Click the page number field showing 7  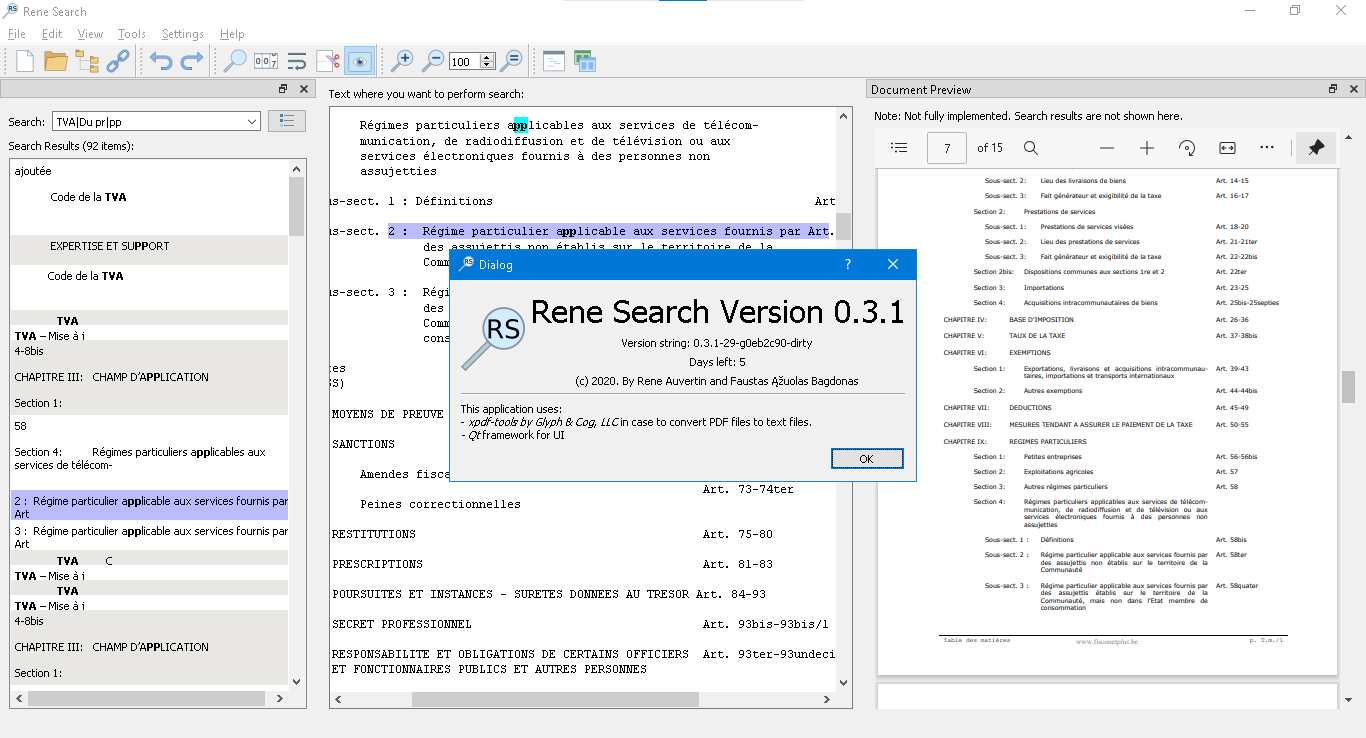(x=946, y=148)
